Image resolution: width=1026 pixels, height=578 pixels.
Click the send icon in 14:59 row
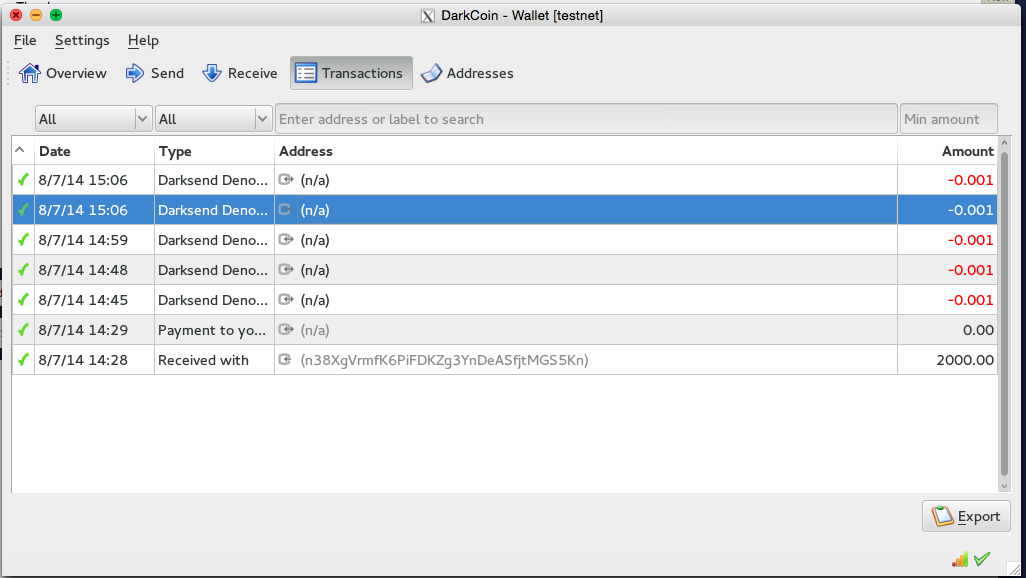click(x=285, y=240)
